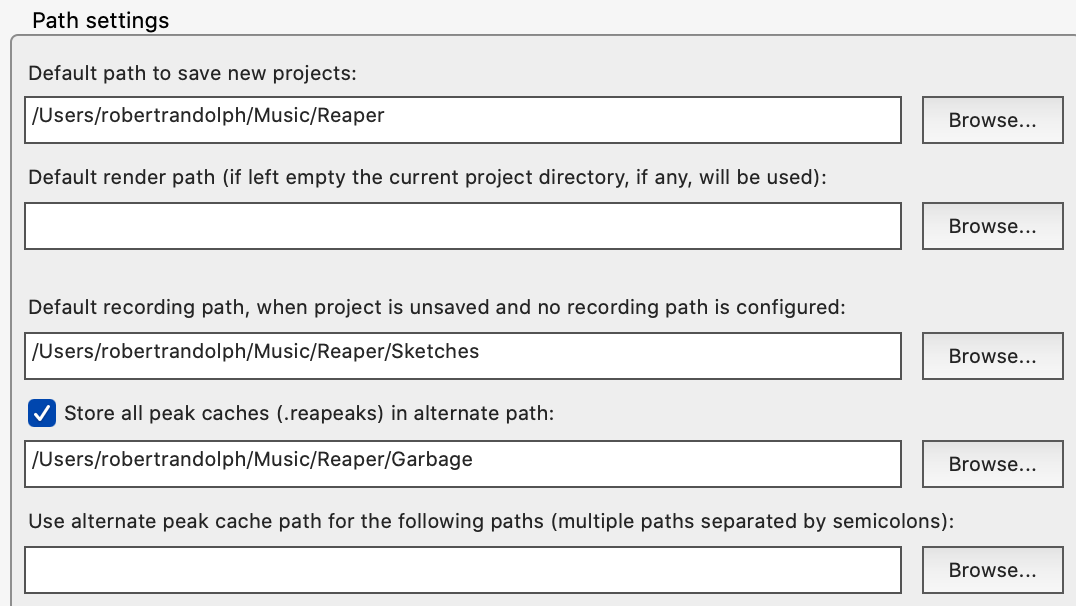The height and width of the screenshot is (606, 1076).
Task: Focus the empty default render path field
Action: click(462, 226)
